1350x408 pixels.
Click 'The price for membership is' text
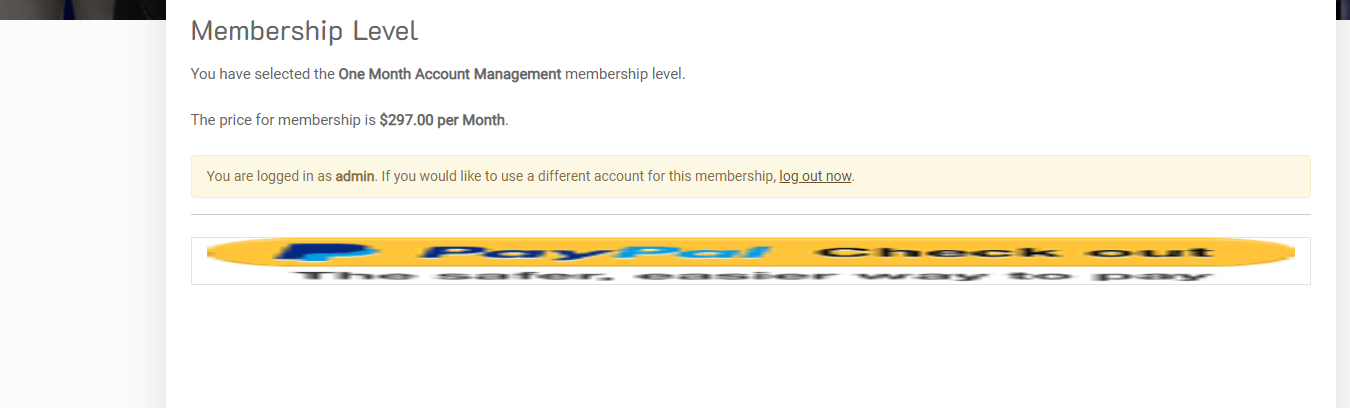pos(283,120)
